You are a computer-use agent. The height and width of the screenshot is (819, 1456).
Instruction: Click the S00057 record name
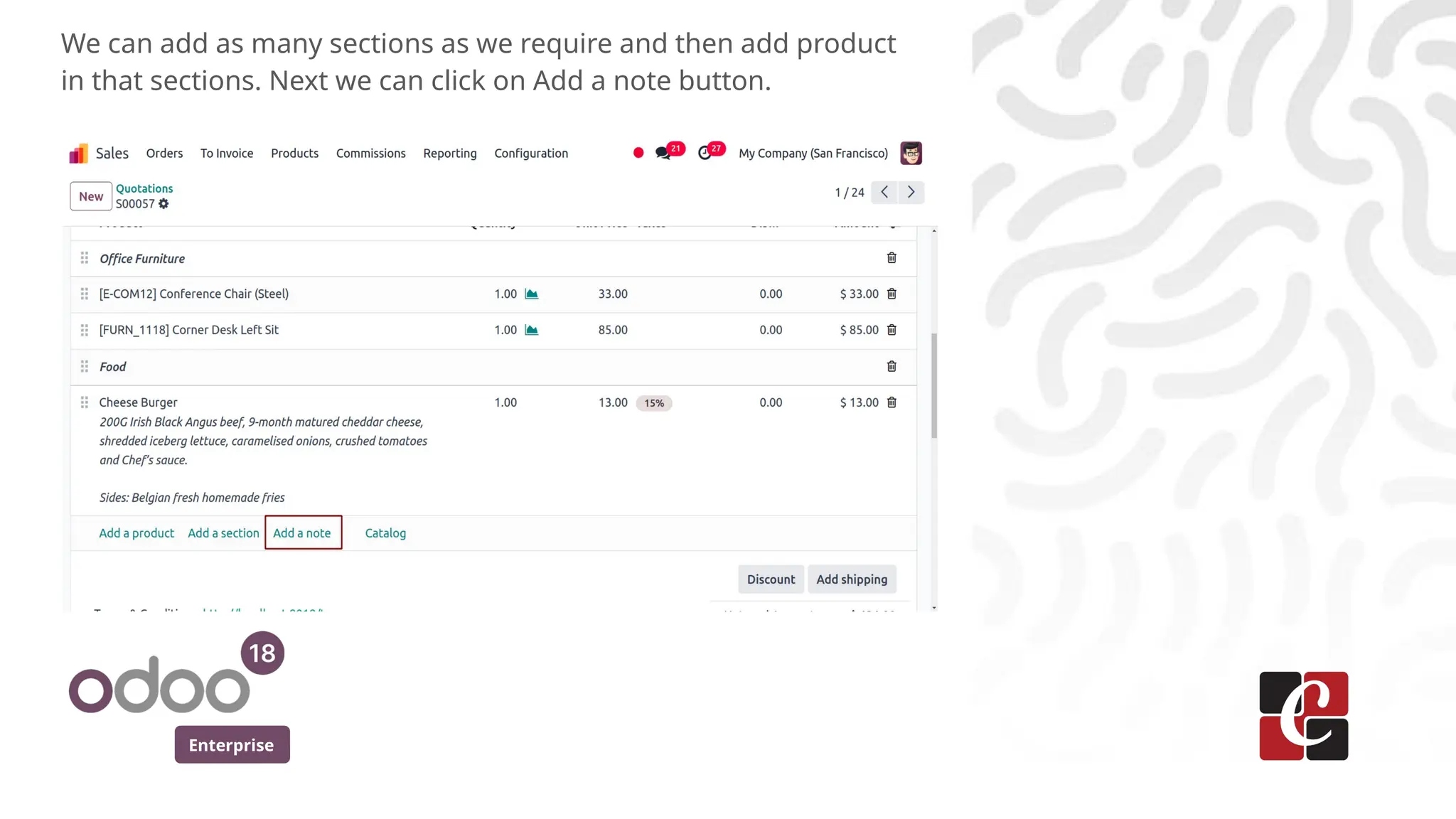click(x=135, y=204)
